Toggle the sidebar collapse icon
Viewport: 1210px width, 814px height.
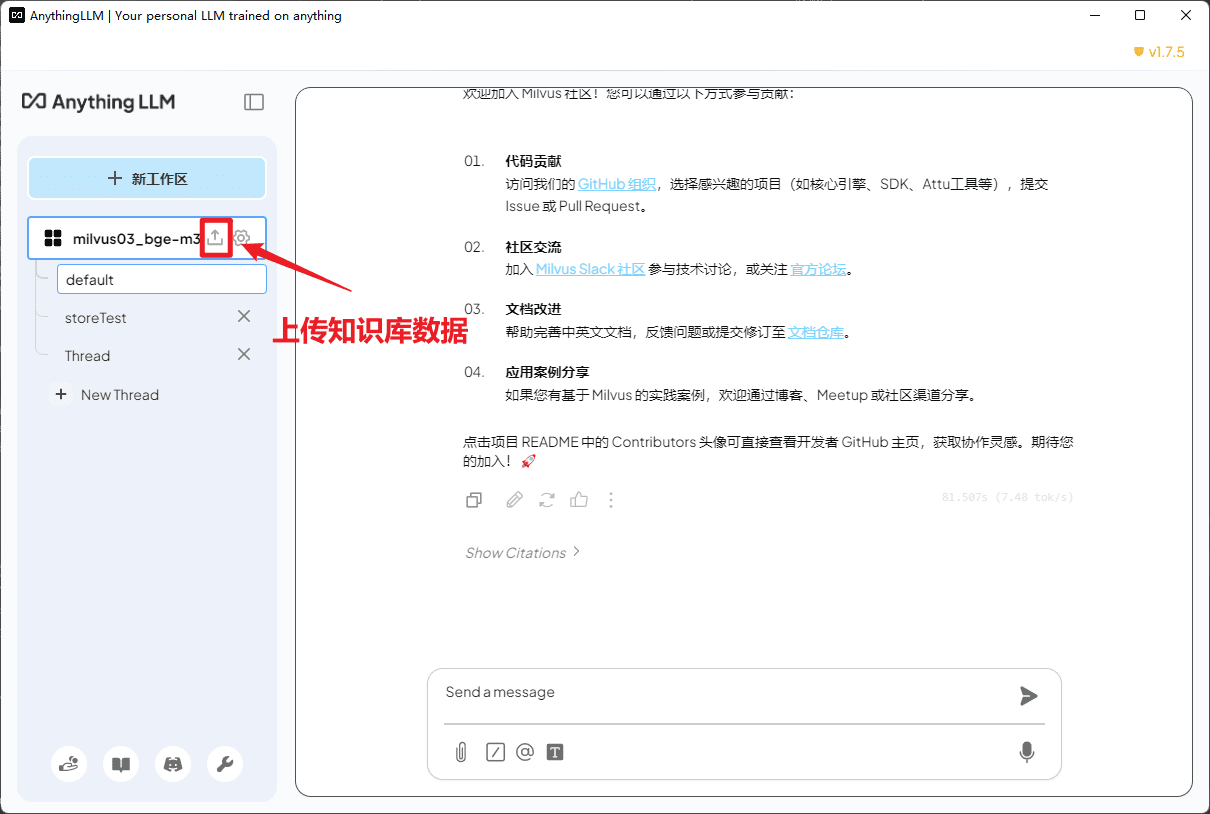coord(254,102)
